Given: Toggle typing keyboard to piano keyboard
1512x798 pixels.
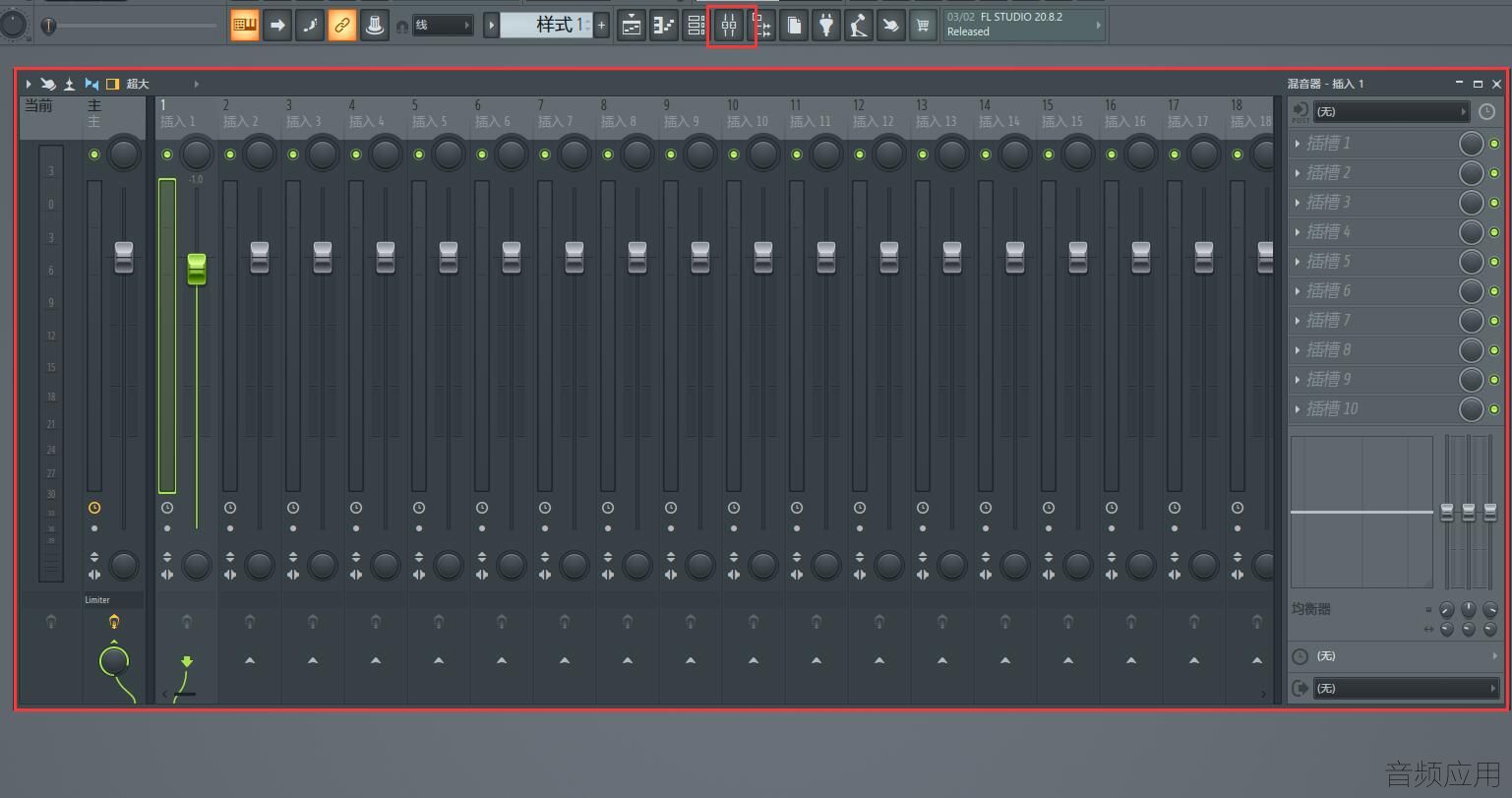Looking at the screenshot, I should tap(245, 26).
